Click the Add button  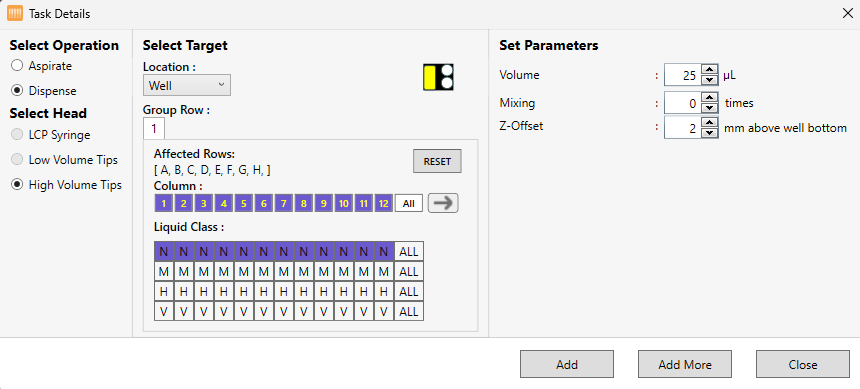click(567, 364)
